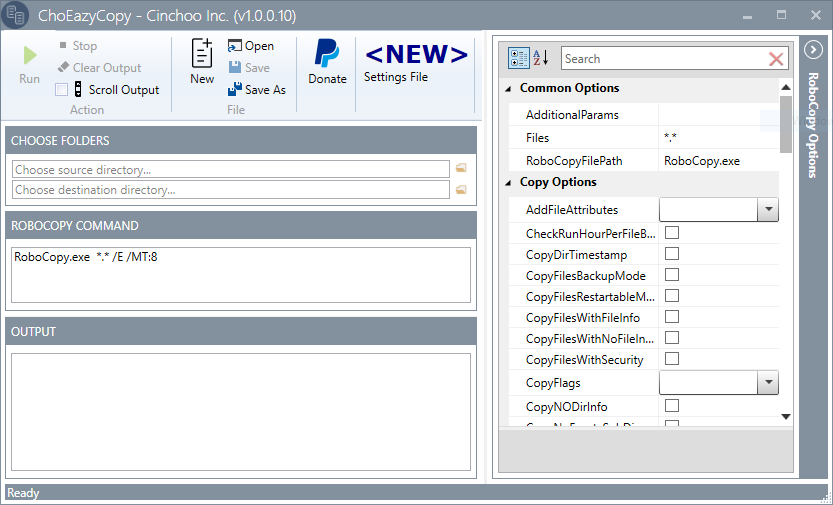
Task: Click inside the Output text area
Action: [x=241, y=412]
